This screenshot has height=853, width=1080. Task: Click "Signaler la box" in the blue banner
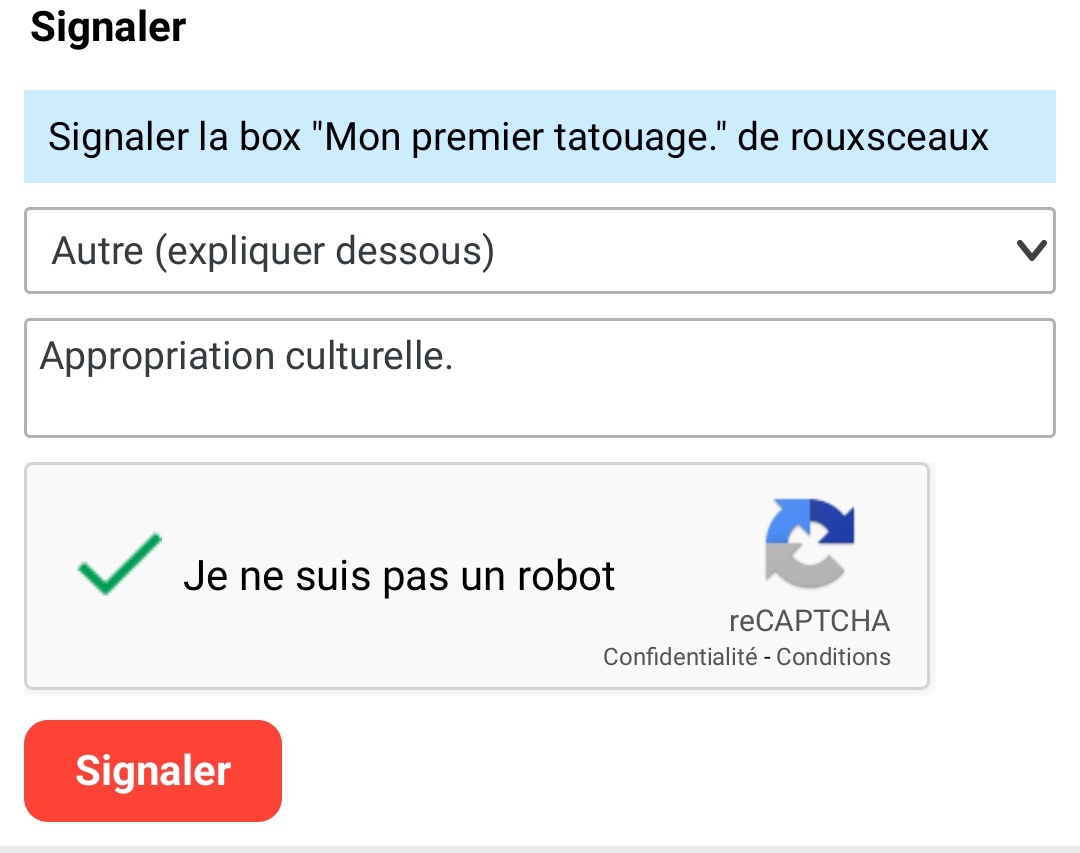[x=174, y=137]
